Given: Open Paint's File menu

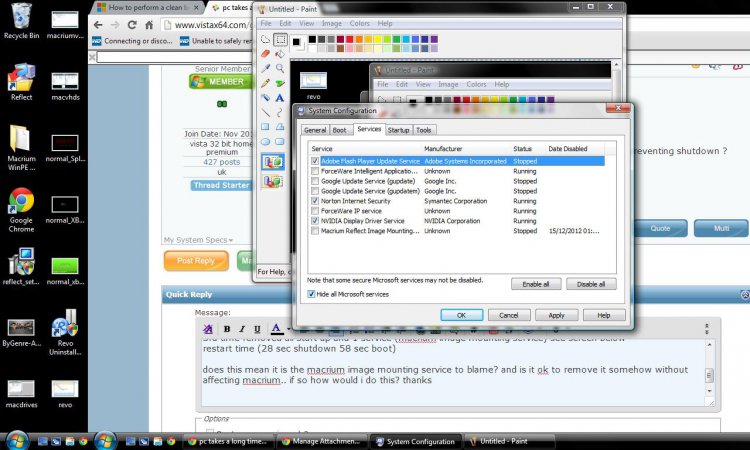Looking at the screenshot, I should coord(266,23).
